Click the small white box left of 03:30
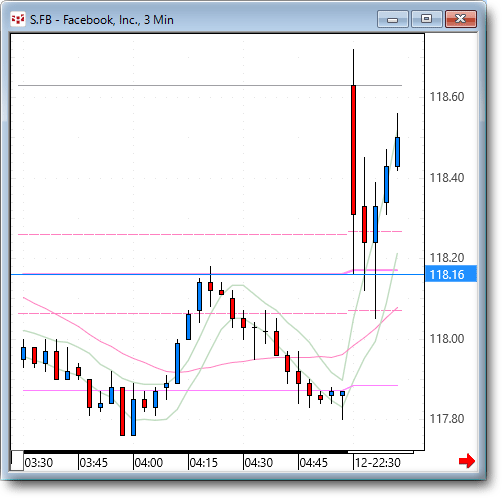The width and height of the screenshot is (504, 498). coord(17,460)
